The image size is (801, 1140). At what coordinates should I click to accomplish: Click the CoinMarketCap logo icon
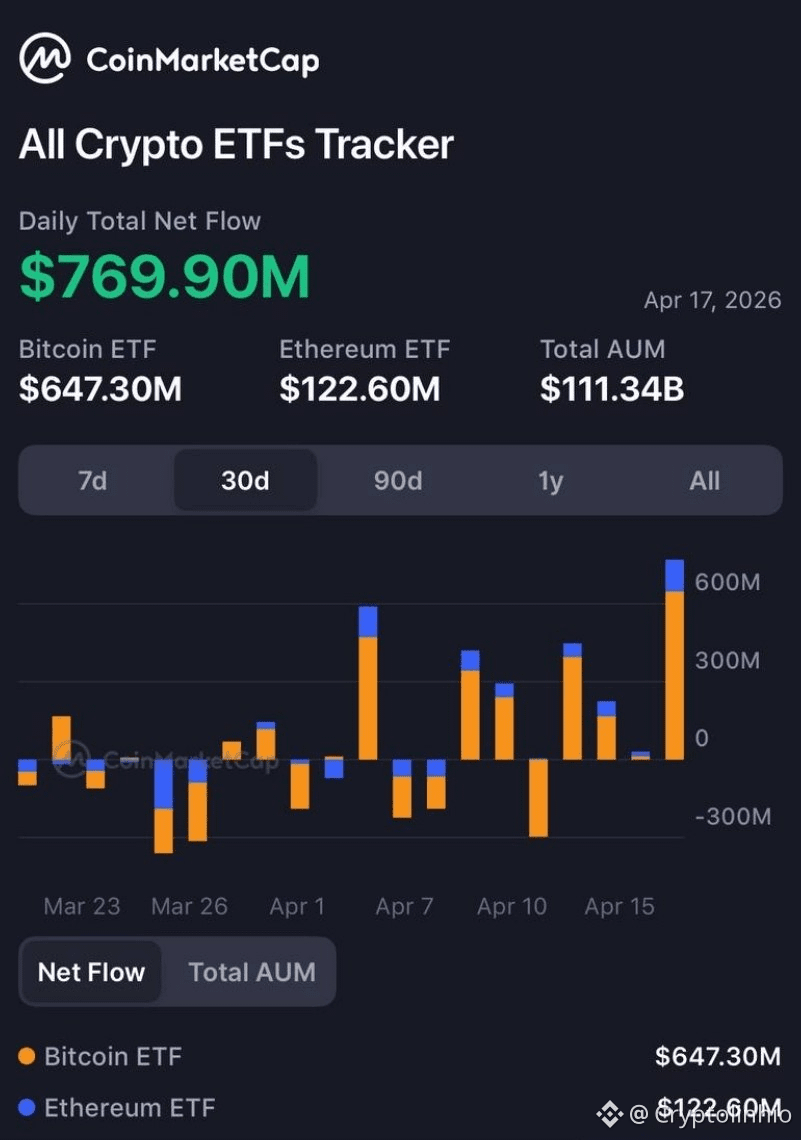45,58
